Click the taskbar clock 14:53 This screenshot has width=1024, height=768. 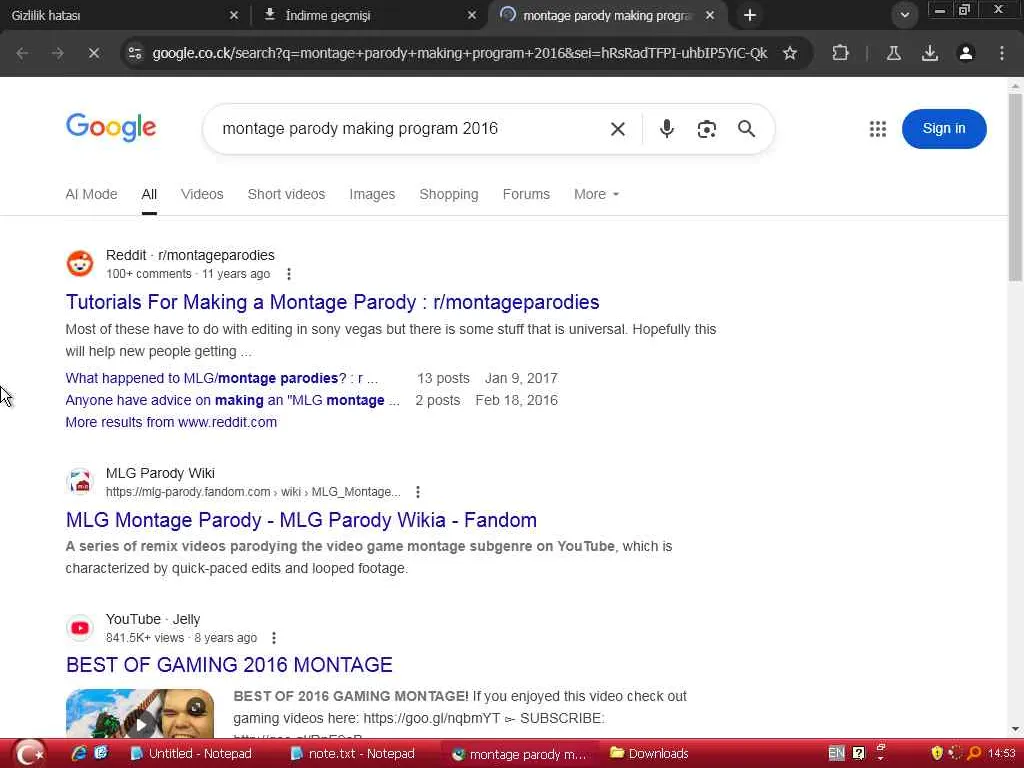coord(1001,754)
